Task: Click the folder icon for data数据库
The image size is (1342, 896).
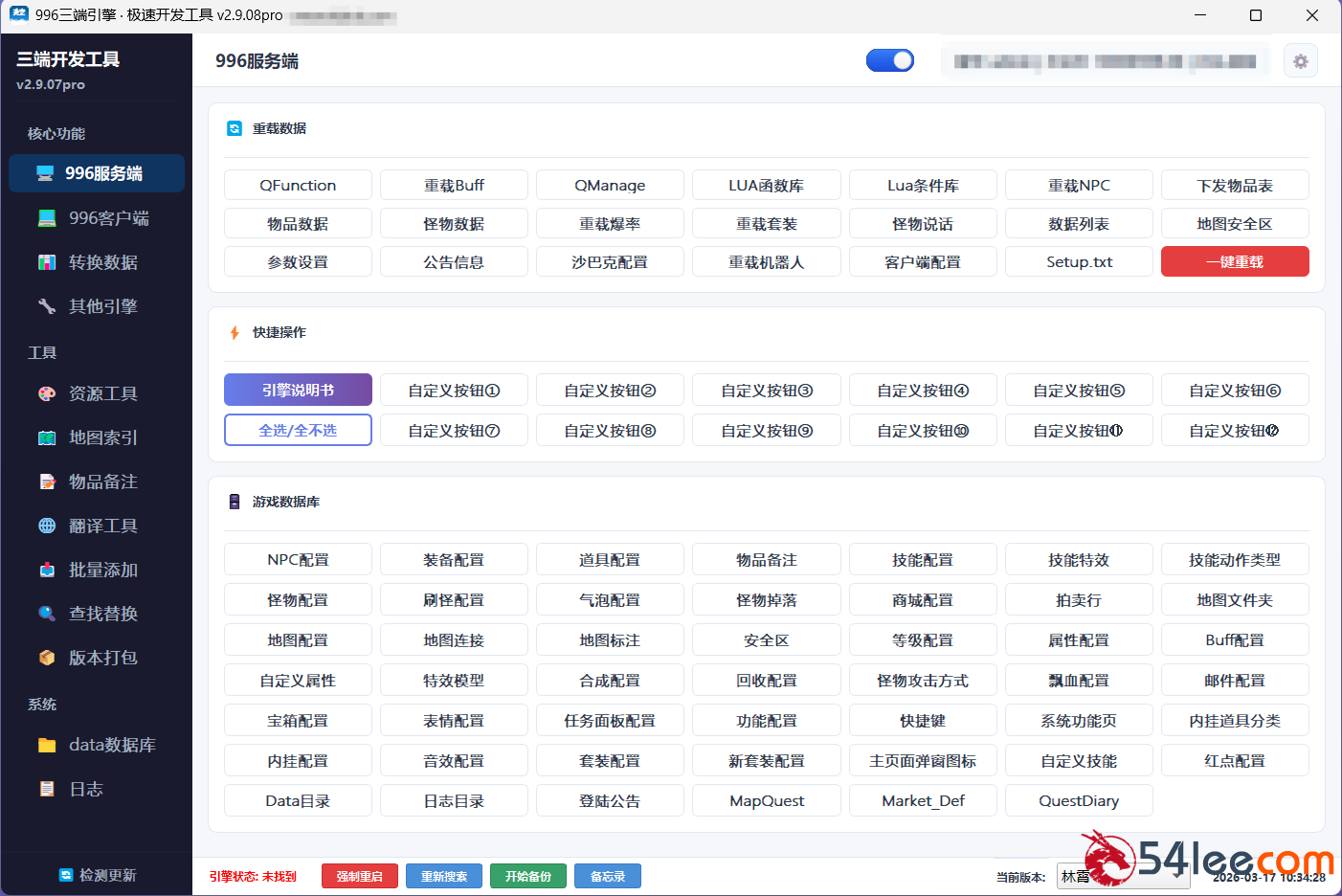Action: [x=47, y=745]
